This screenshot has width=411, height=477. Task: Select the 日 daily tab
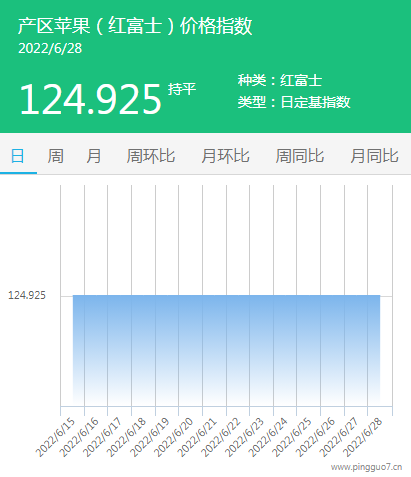[18, 156]
